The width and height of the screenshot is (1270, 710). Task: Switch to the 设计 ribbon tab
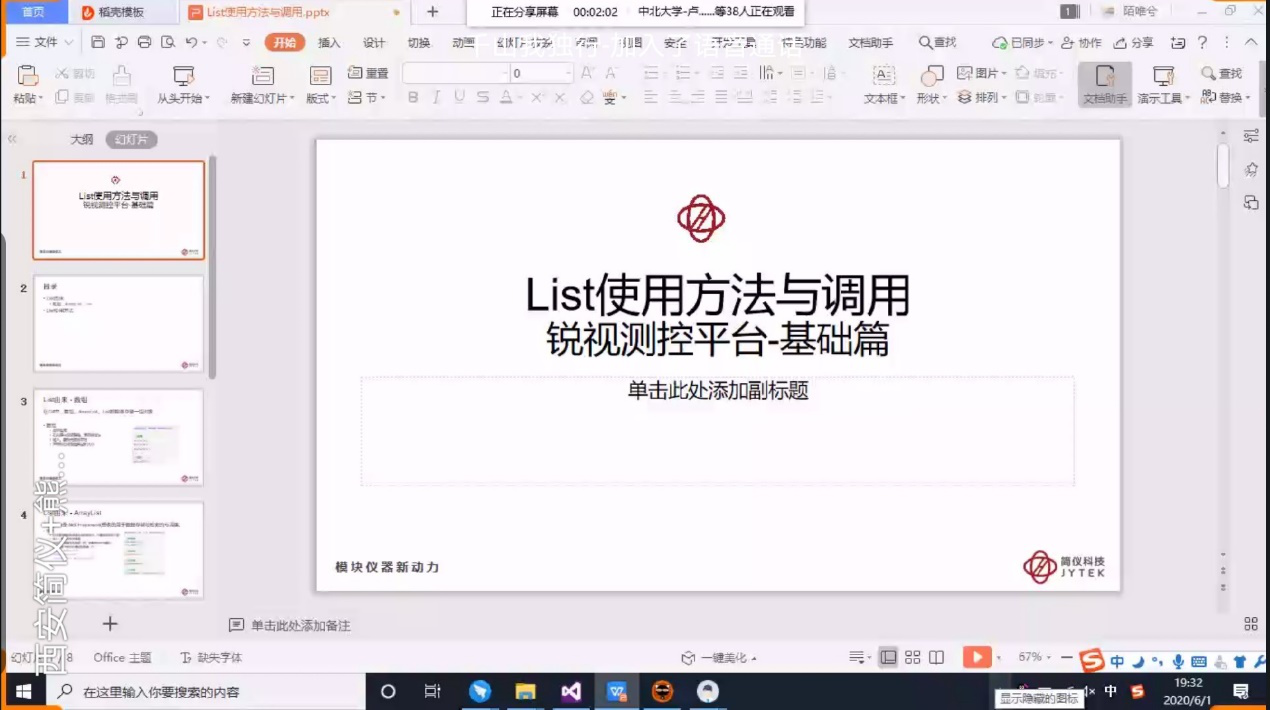[374, 42]
